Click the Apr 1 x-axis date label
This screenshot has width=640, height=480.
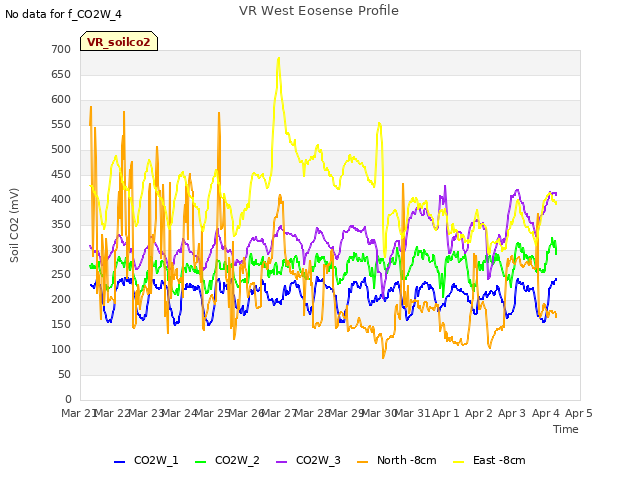pyautogui.click(x=446, y=413)
